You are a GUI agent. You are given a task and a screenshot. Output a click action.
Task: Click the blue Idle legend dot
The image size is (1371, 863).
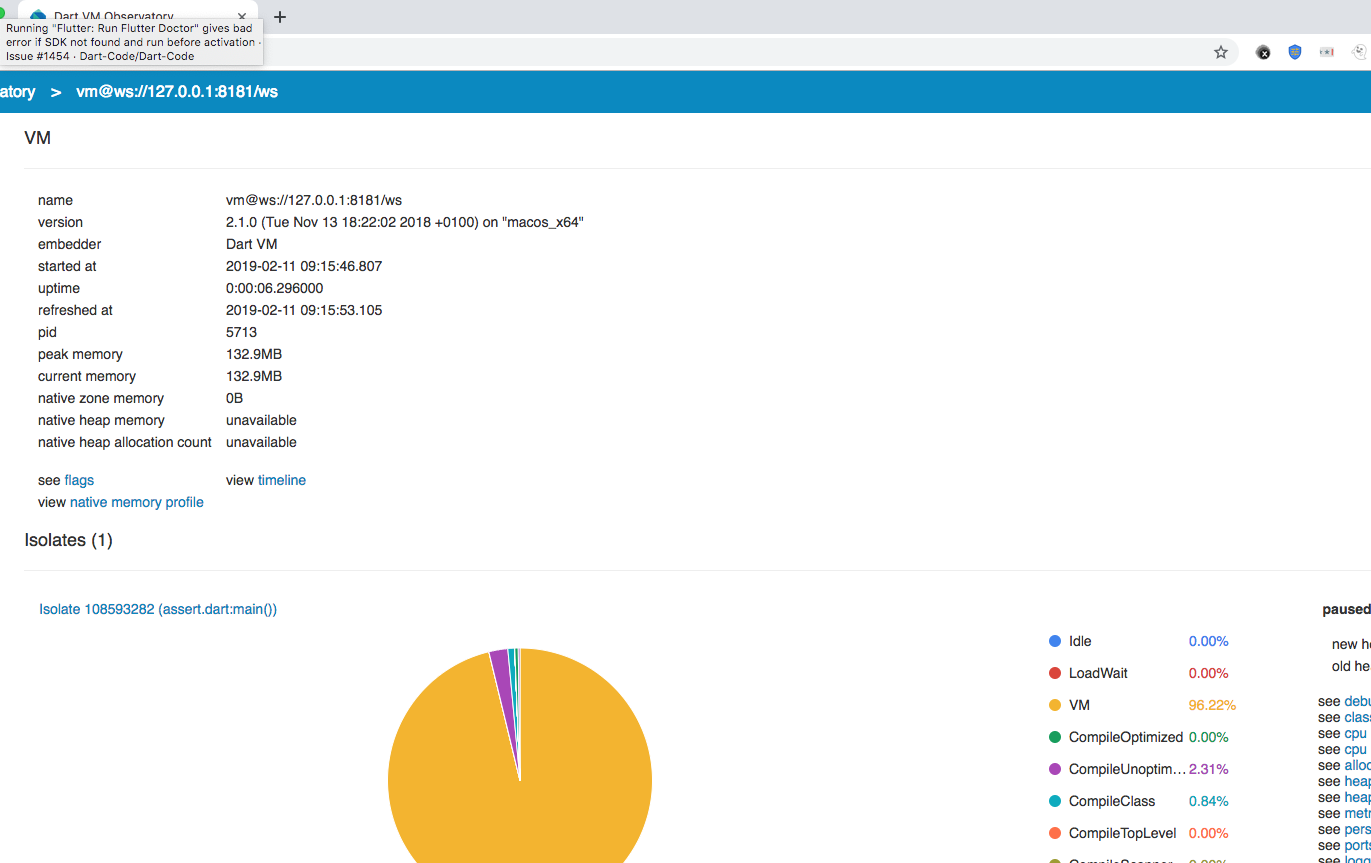coord(1054,641)
